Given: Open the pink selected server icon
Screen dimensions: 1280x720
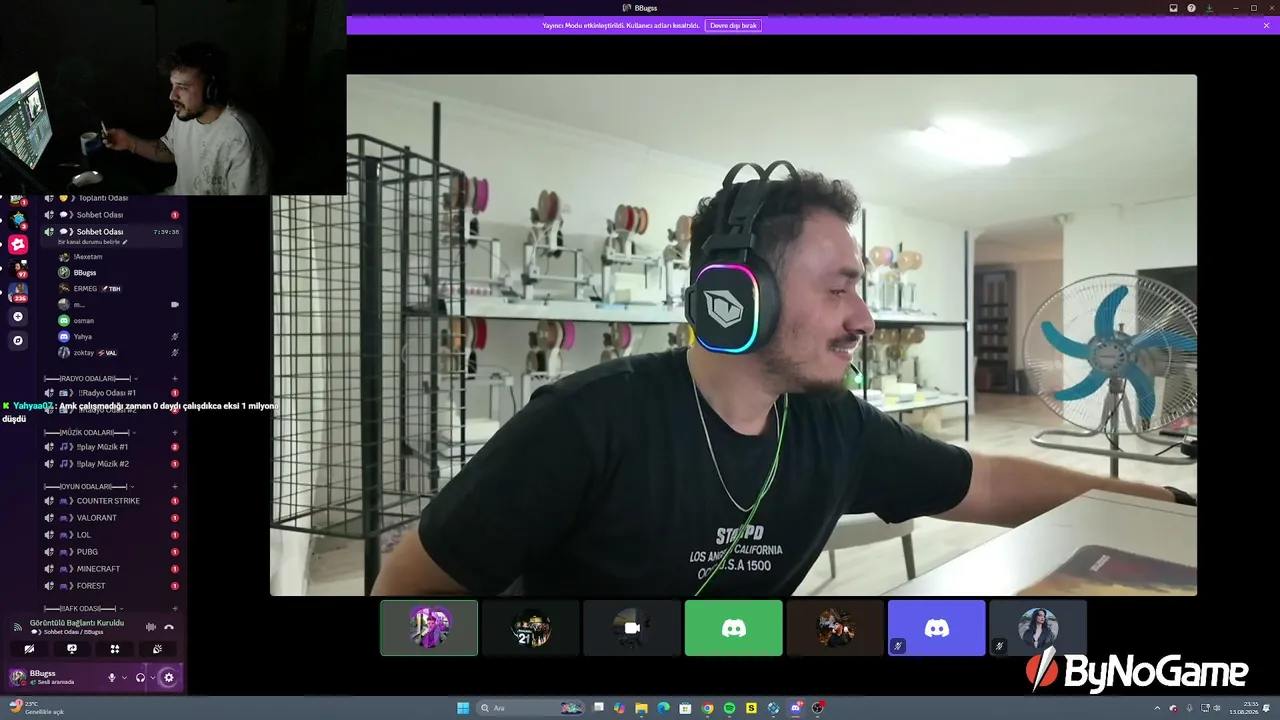Looking at the screenshot, I should coord(17,244).
